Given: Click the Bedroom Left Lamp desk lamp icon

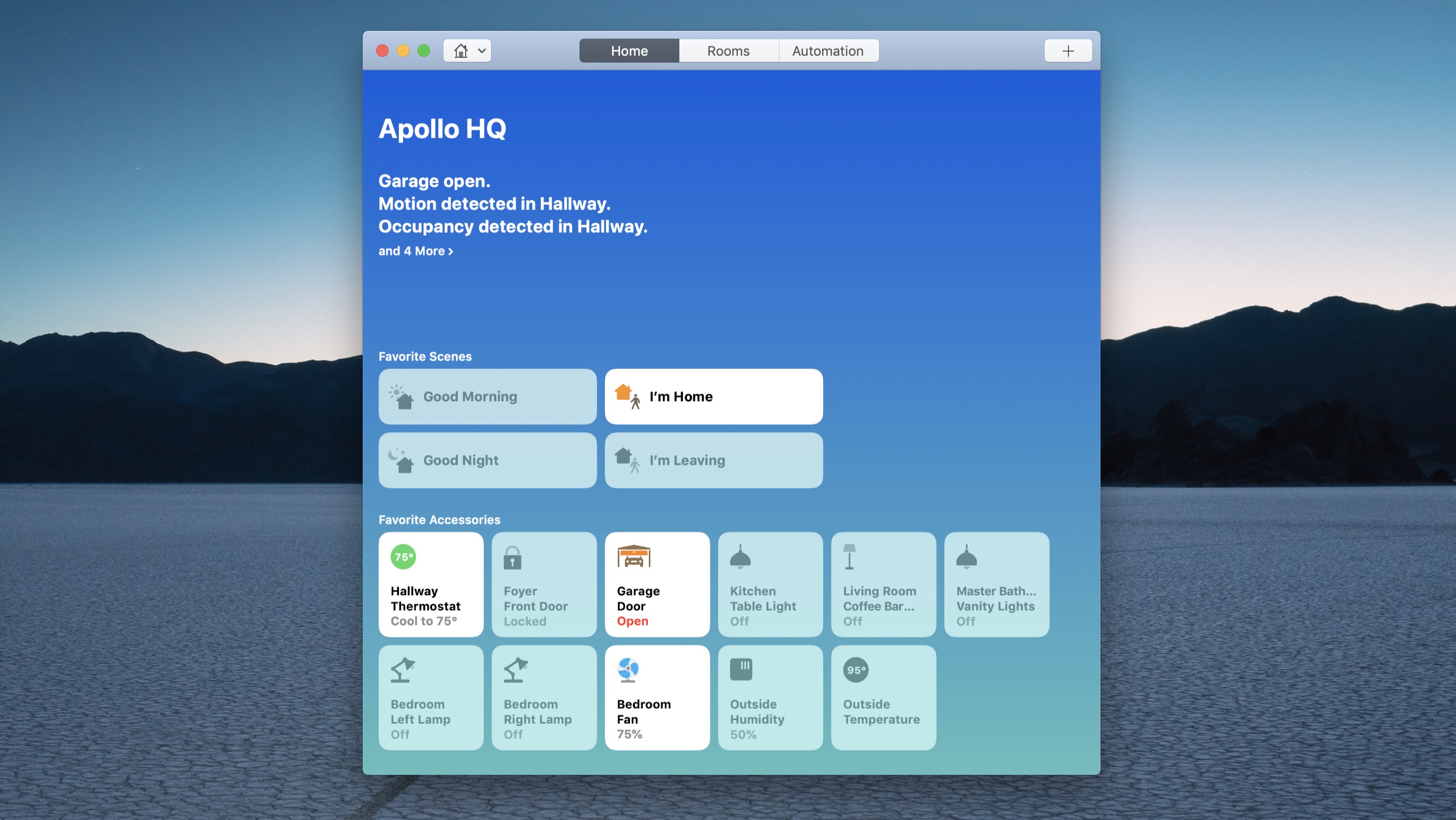Looking at the screenshot, I should click(403, 670).
